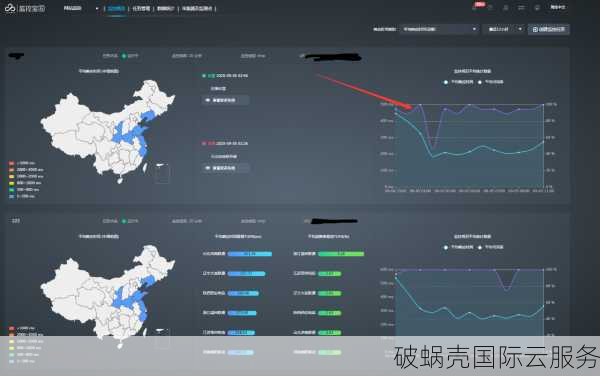Select the highlighted first navigation tab
Image resolution: width=600 pixels, height=376 pixels.
116,8
